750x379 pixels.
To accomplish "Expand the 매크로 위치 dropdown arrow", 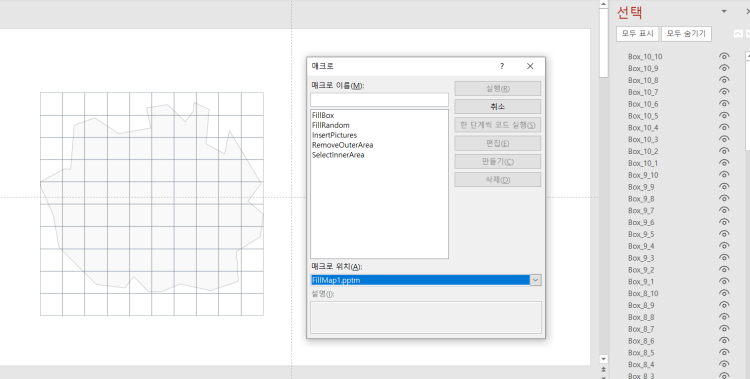I will tap(536, 280).
